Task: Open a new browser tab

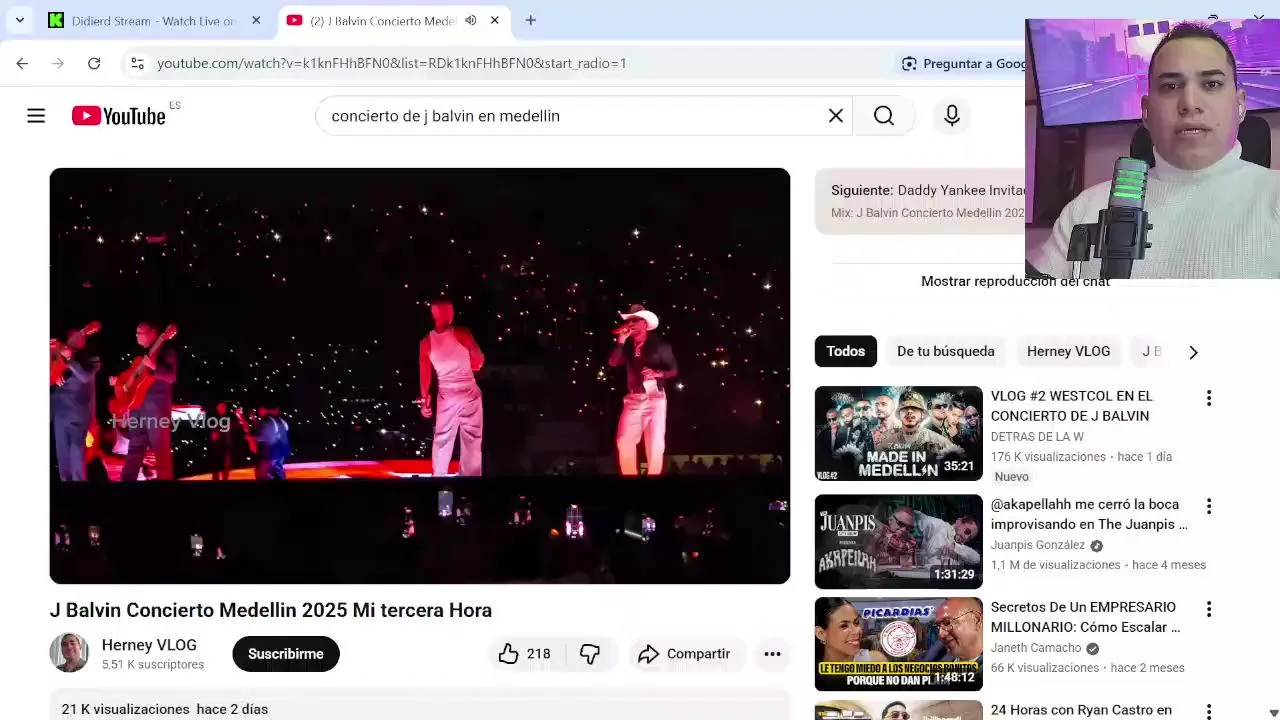Action: pos(530,20)
